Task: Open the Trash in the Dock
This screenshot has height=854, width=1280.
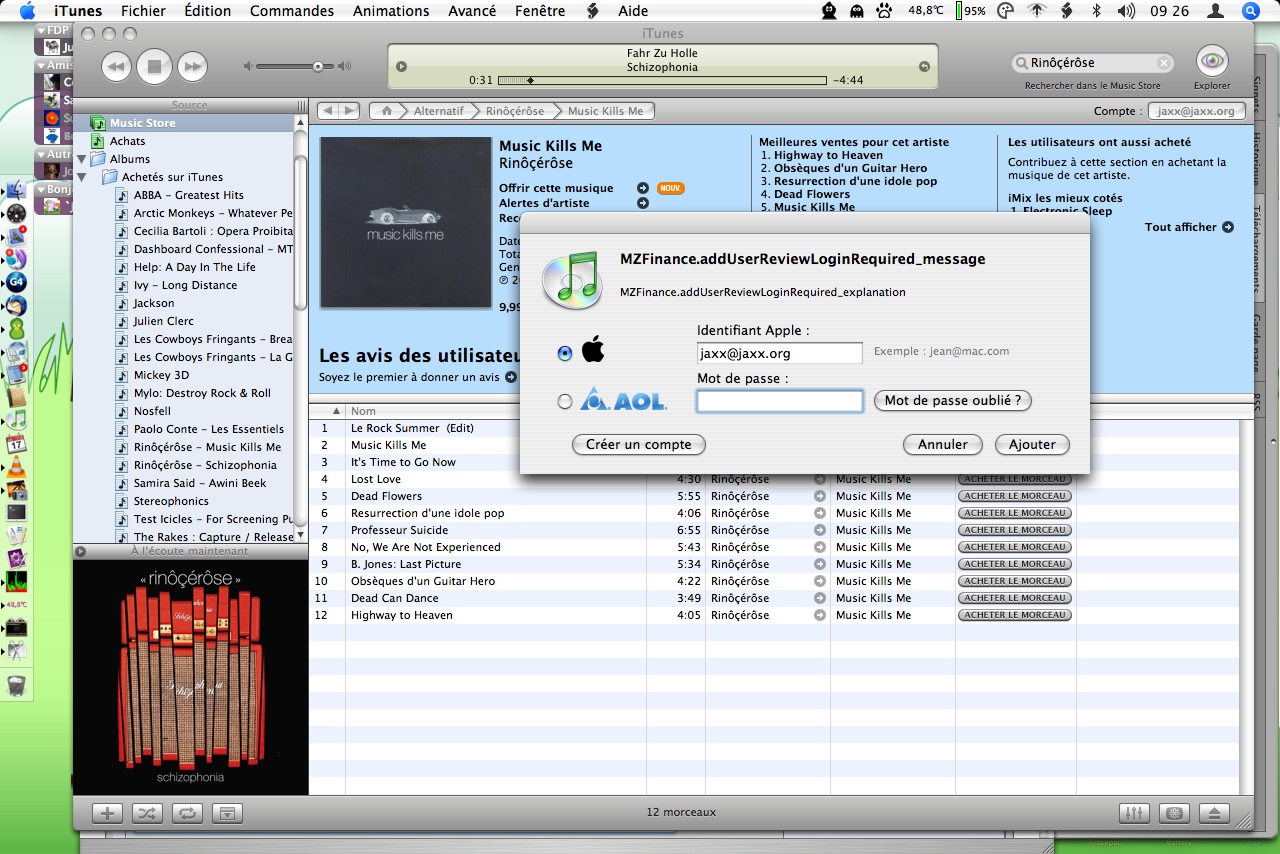Action: pos(16,686)
